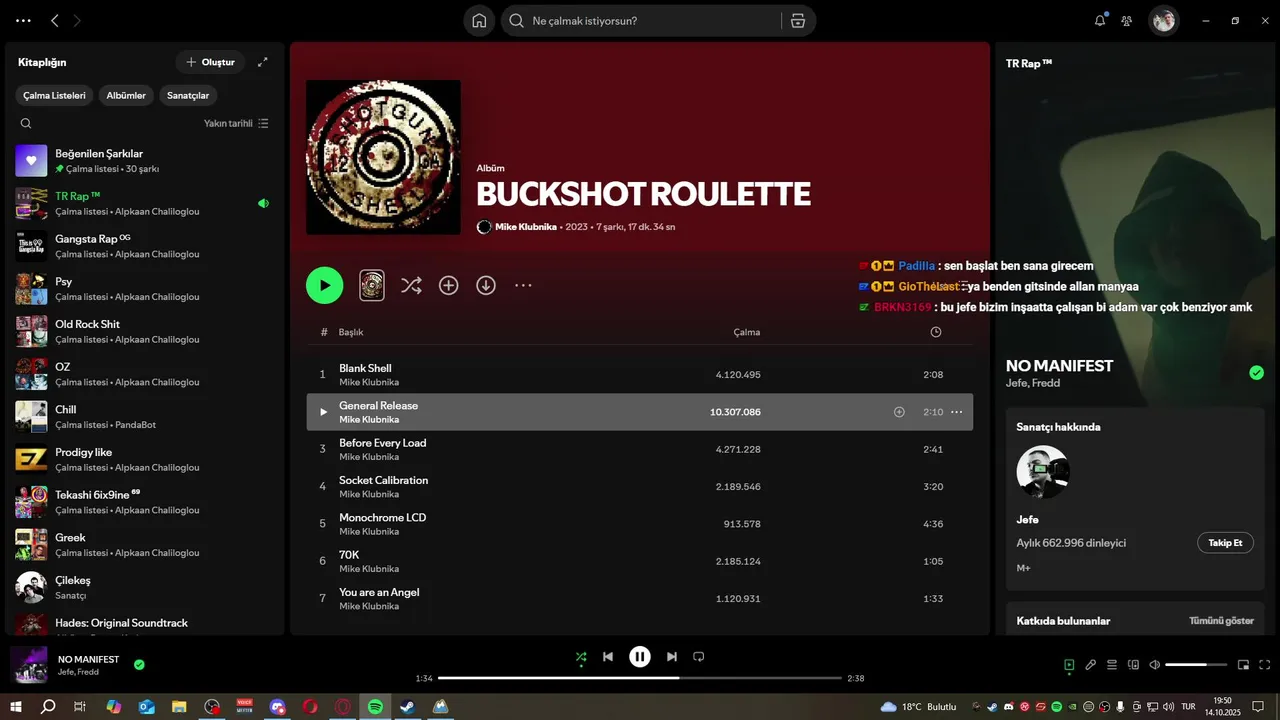Play the General Release track
Image resolution: width=1280 pixels, height=720 pixels.
coord(323,412)
